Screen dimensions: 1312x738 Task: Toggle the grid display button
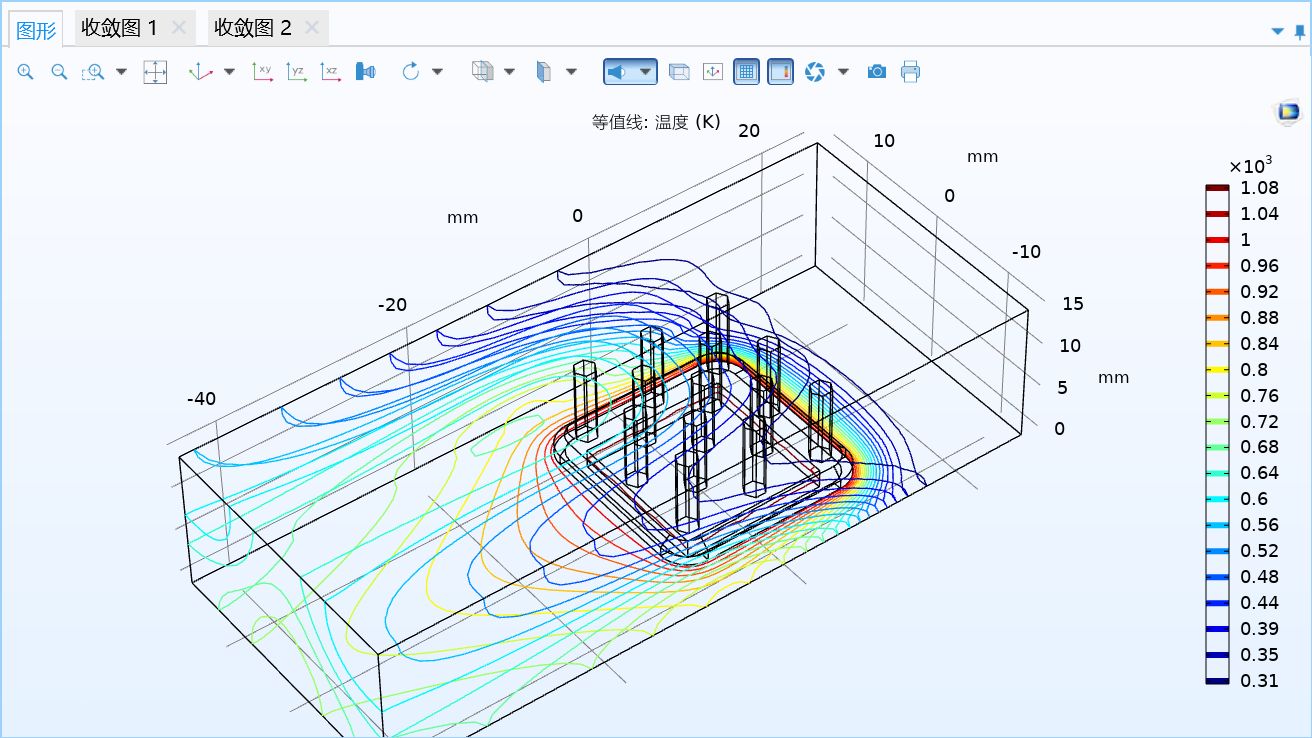click(x=746, y=72)
